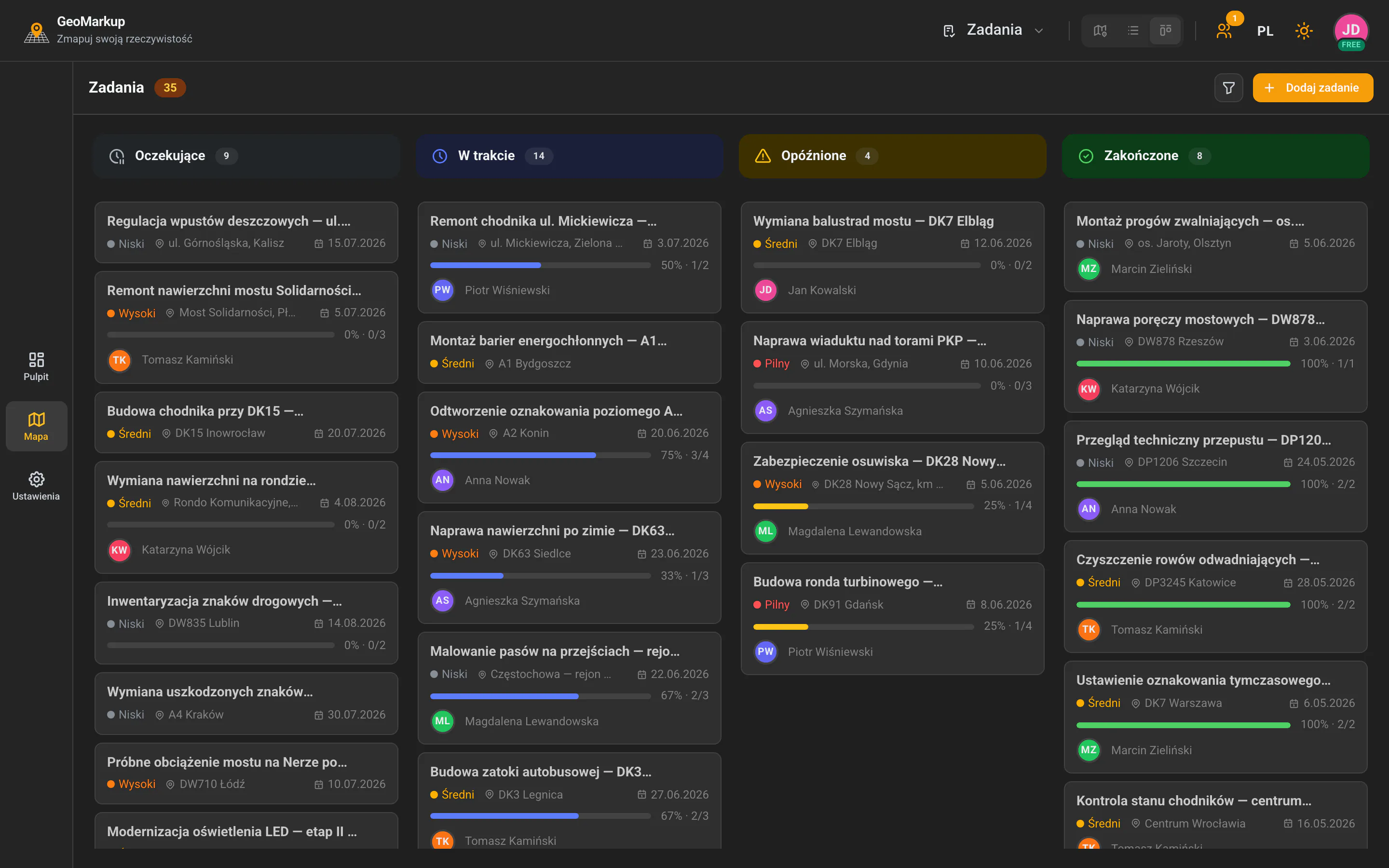Click 25% progress bar on Zabezpieczenie osuwiska
This screenshot has height=868, width=1389.
pos(864,506)
